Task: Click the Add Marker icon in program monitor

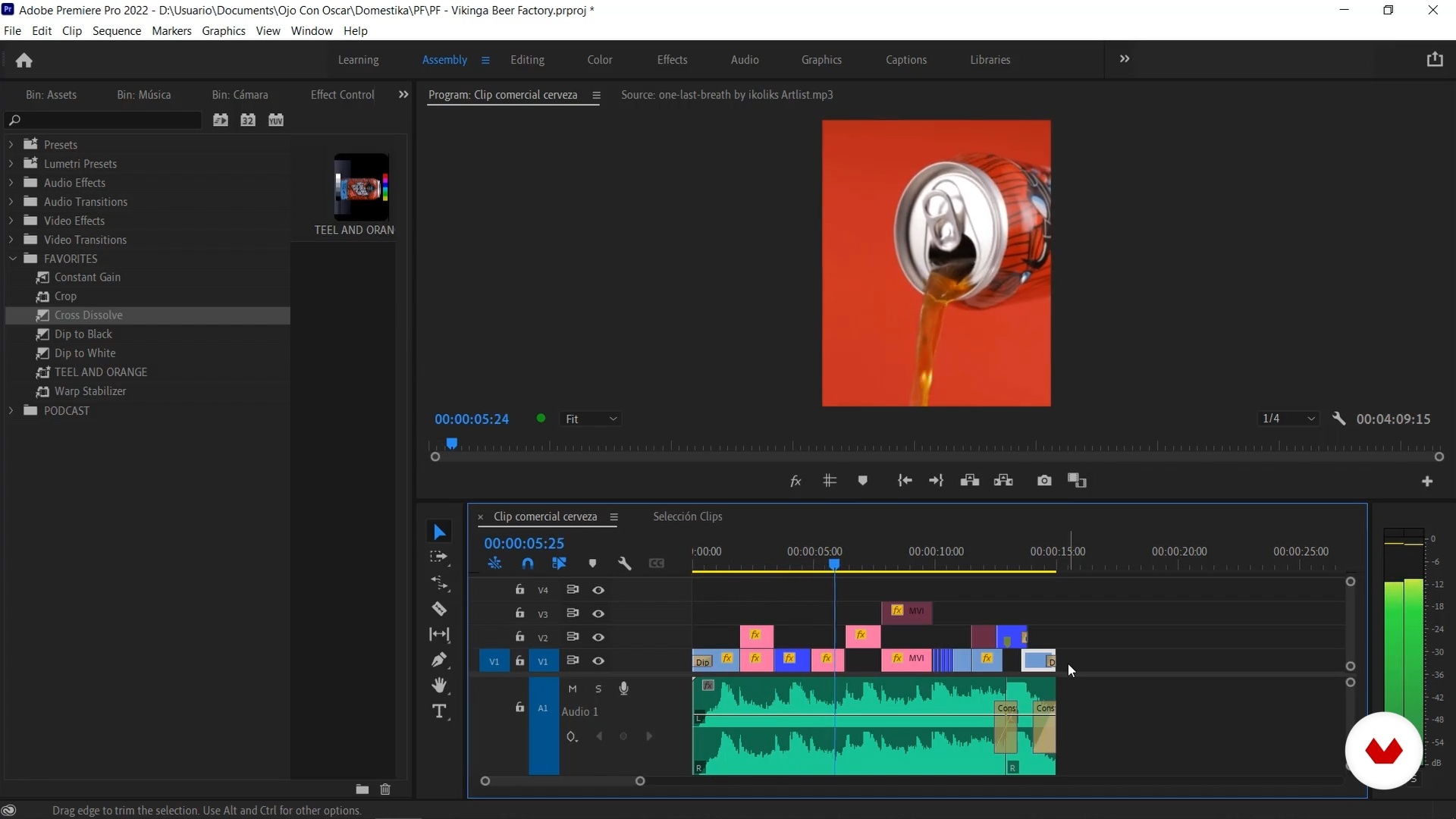Action: tap(862, 481)
